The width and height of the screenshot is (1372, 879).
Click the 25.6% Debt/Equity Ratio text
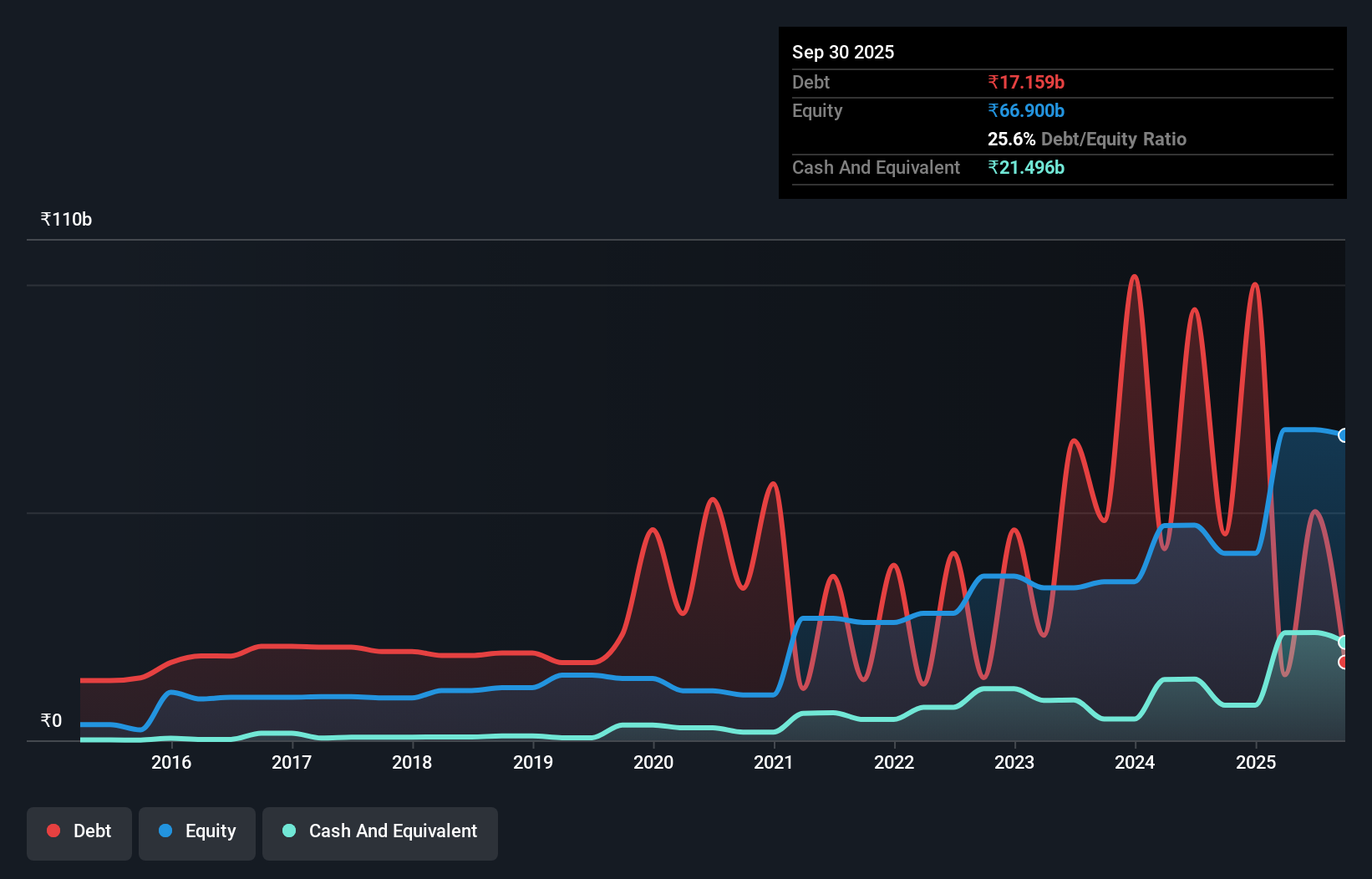coord(1087,139)
